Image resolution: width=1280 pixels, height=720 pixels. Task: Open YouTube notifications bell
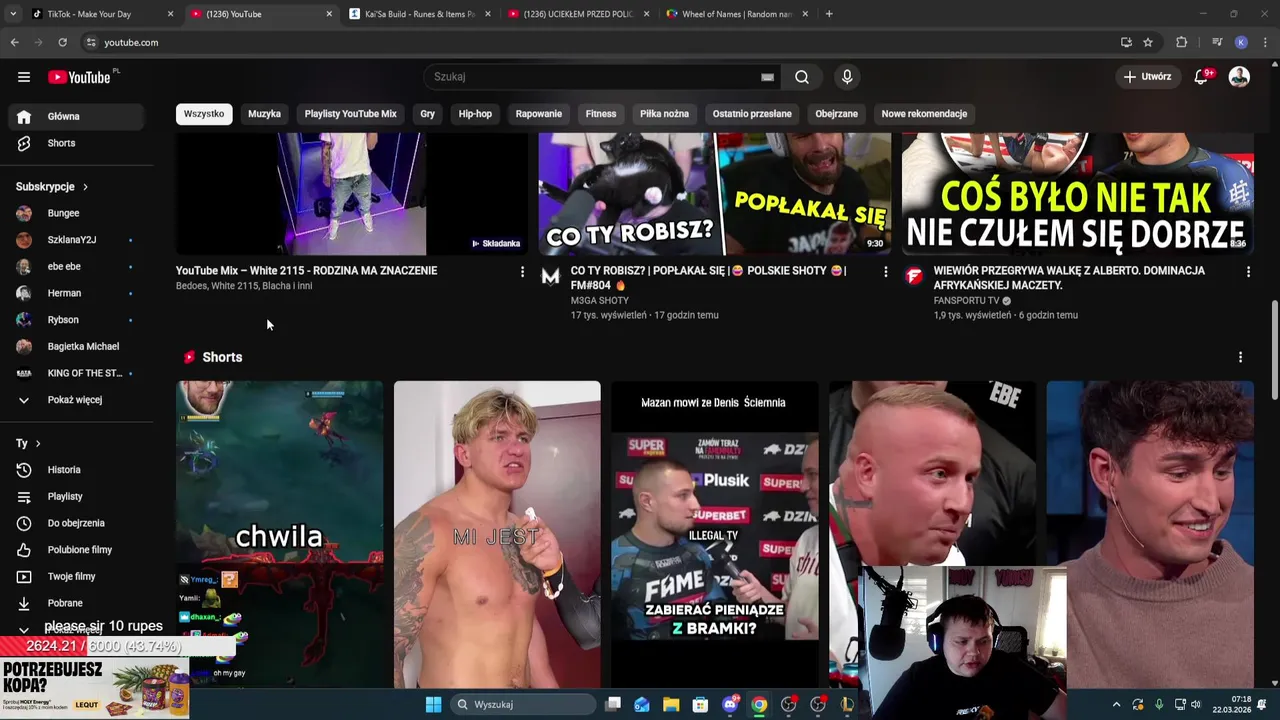click(1202, 77)
